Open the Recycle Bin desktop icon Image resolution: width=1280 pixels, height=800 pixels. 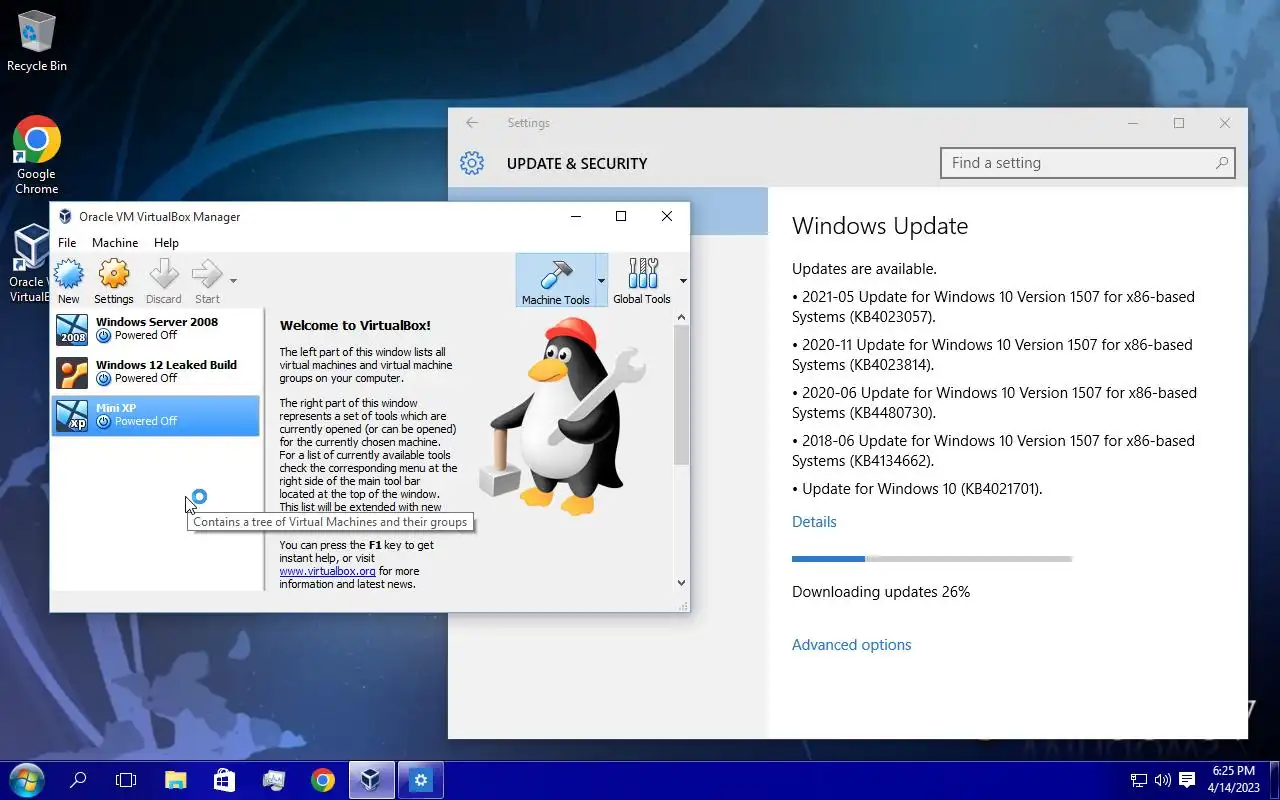37,40
